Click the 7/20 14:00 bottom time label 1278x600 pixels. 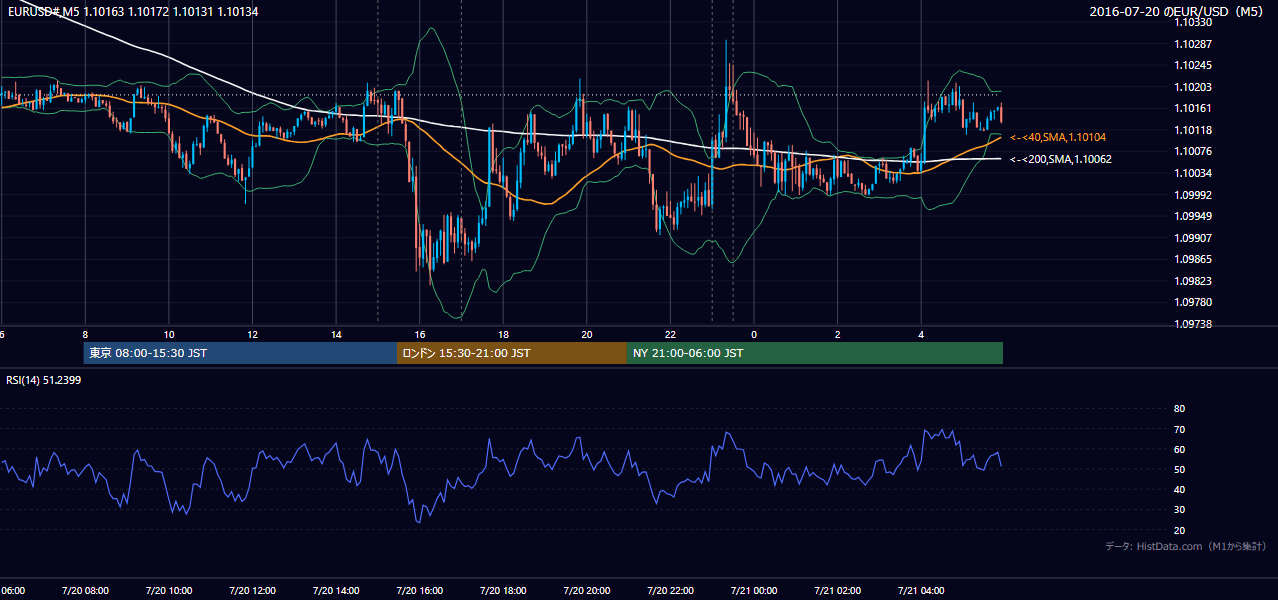tap(335, 590)
